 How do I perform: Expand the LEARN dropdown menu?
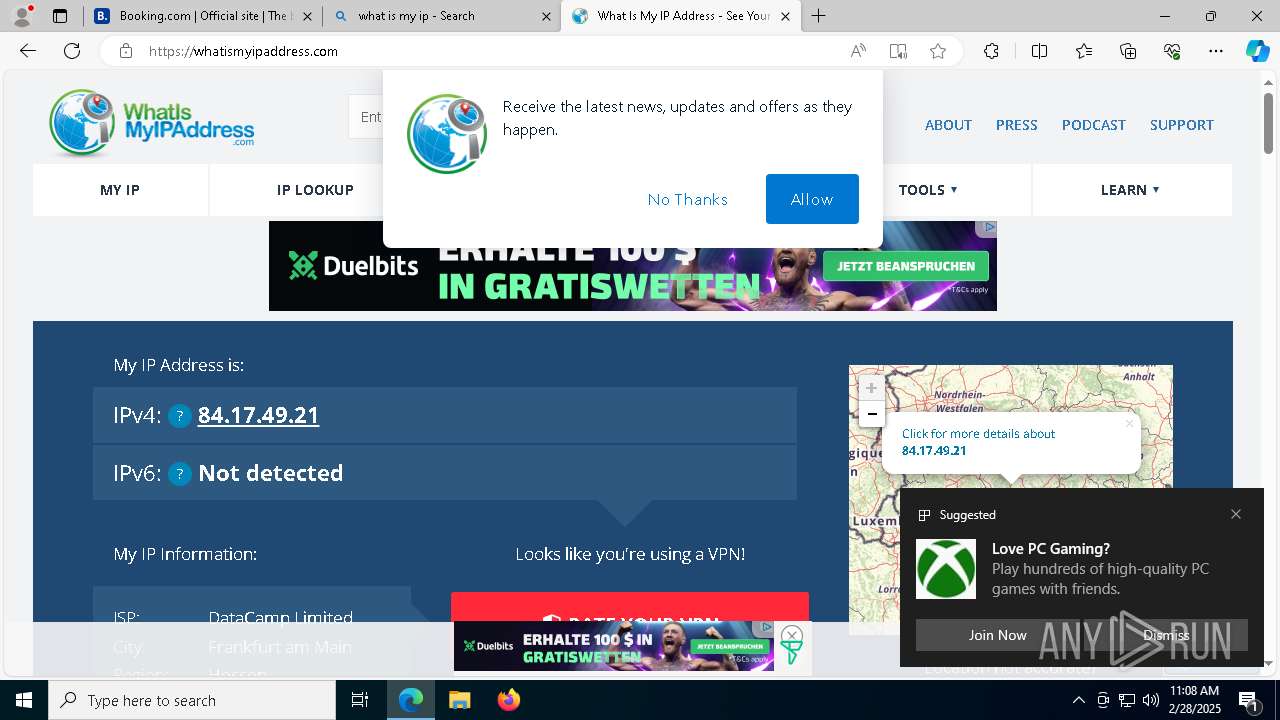[1130, 190]
